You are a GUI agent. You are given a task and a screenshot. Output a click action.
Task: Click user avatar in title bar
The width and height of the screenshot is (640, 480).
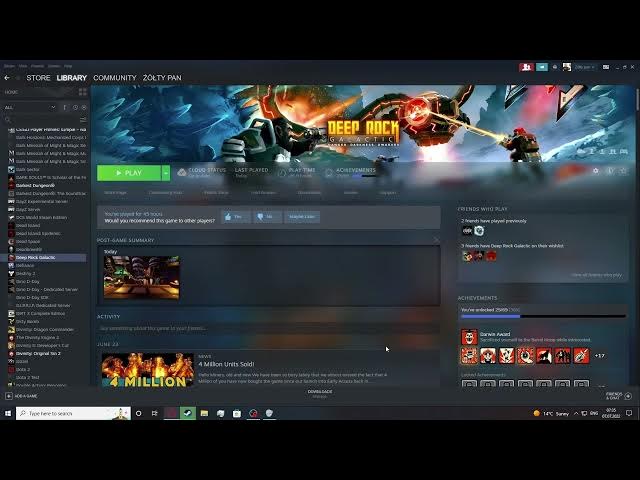coord(567,67)
